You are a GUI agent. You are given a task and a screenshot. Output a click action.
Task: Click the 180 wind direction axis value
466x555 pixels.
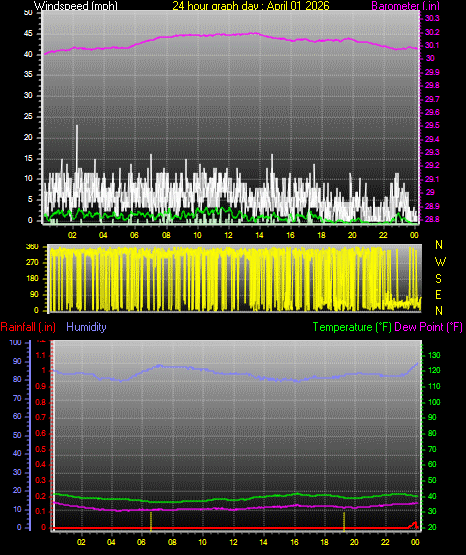pyautogui.click(x=32, y=279)
